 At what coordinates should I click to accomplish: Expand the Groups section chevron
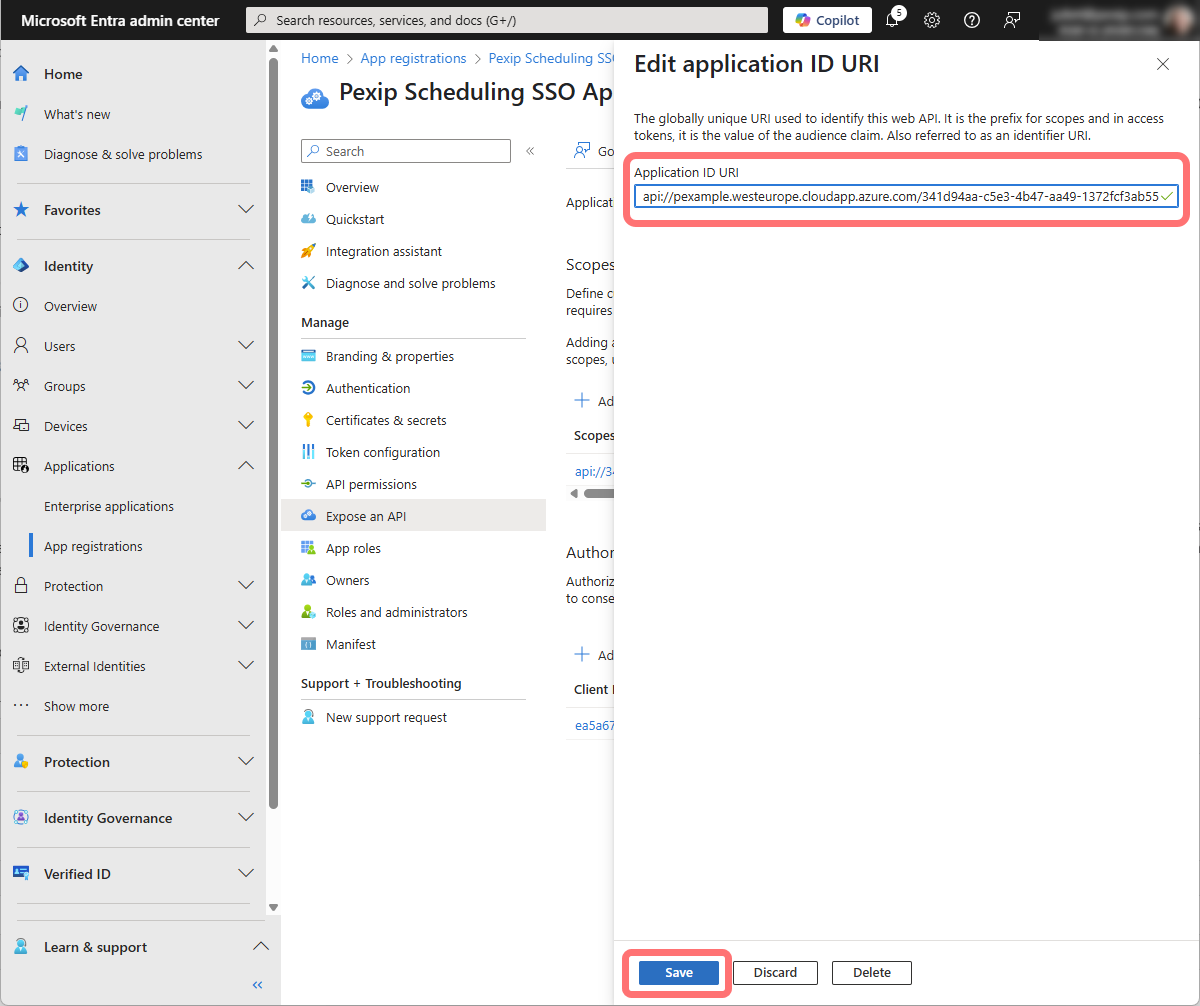coord(246,386)
